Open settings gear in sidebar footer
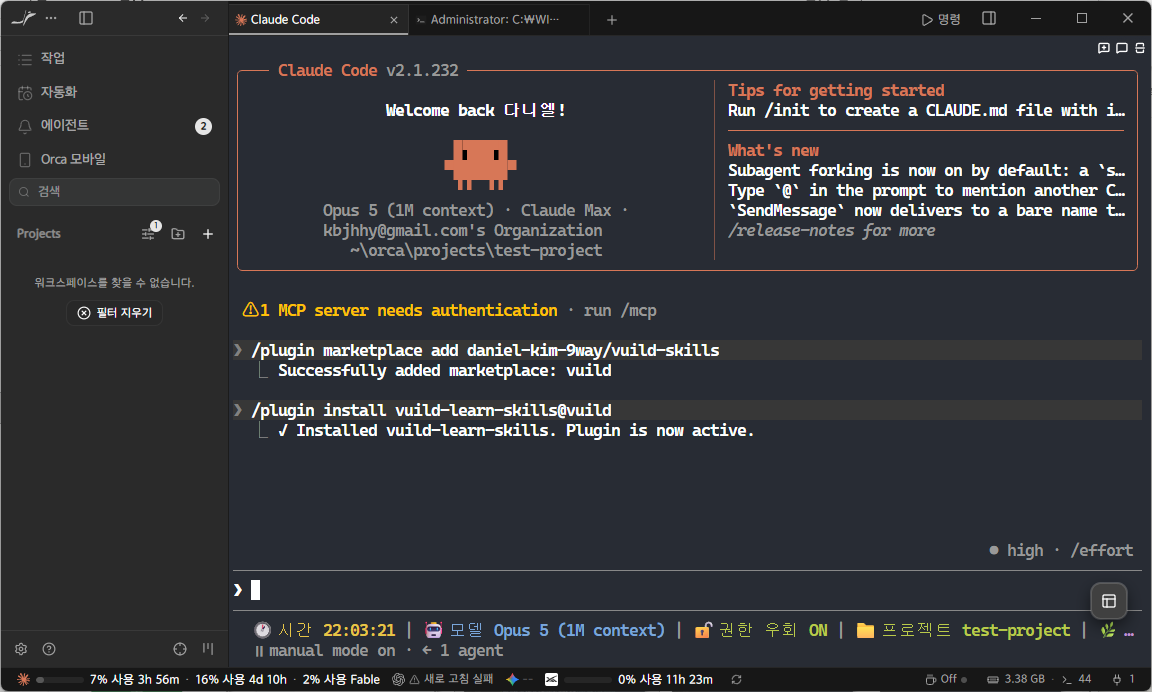This screenshot has height=692, width=1152. coord(21,649)
